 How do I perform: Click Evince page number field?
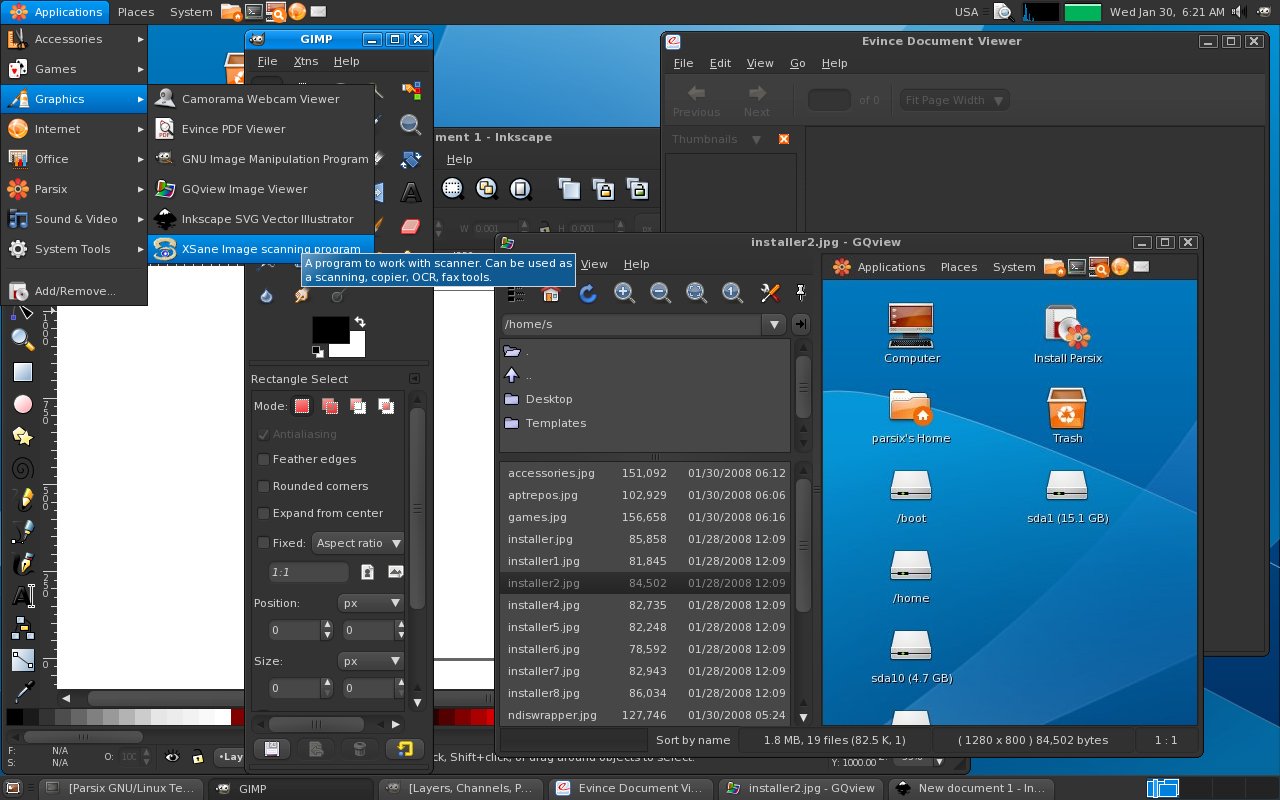829,100
